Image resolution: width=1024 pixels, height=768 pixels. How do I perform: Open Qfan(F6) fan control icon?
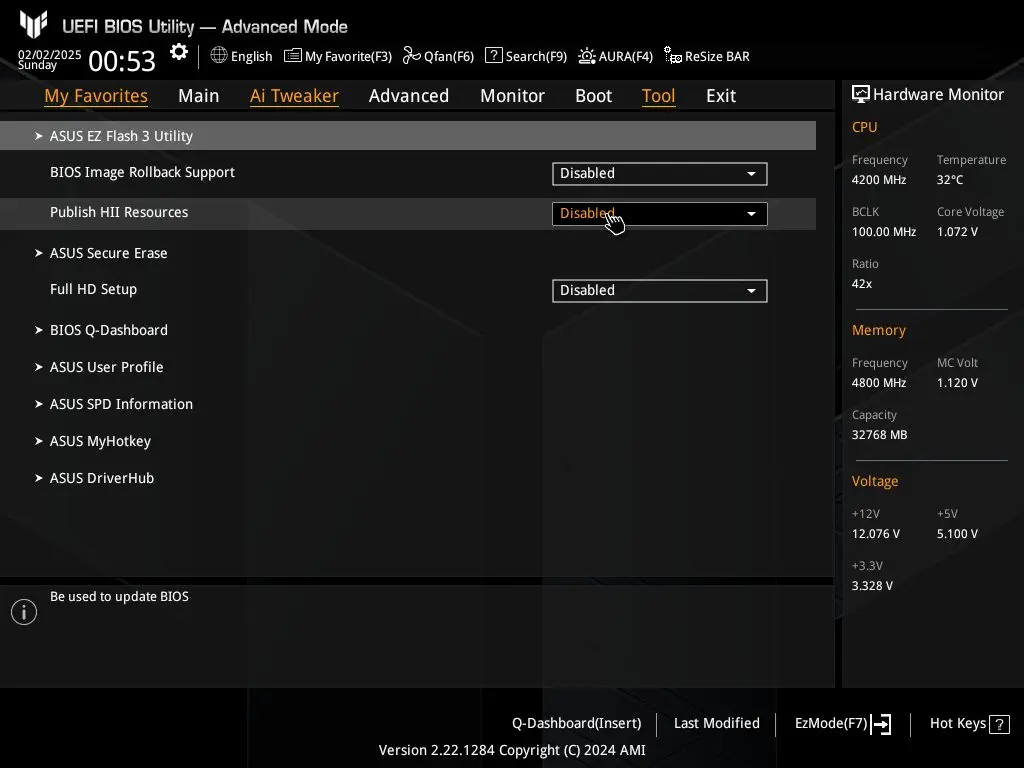(x=411, y=56)
